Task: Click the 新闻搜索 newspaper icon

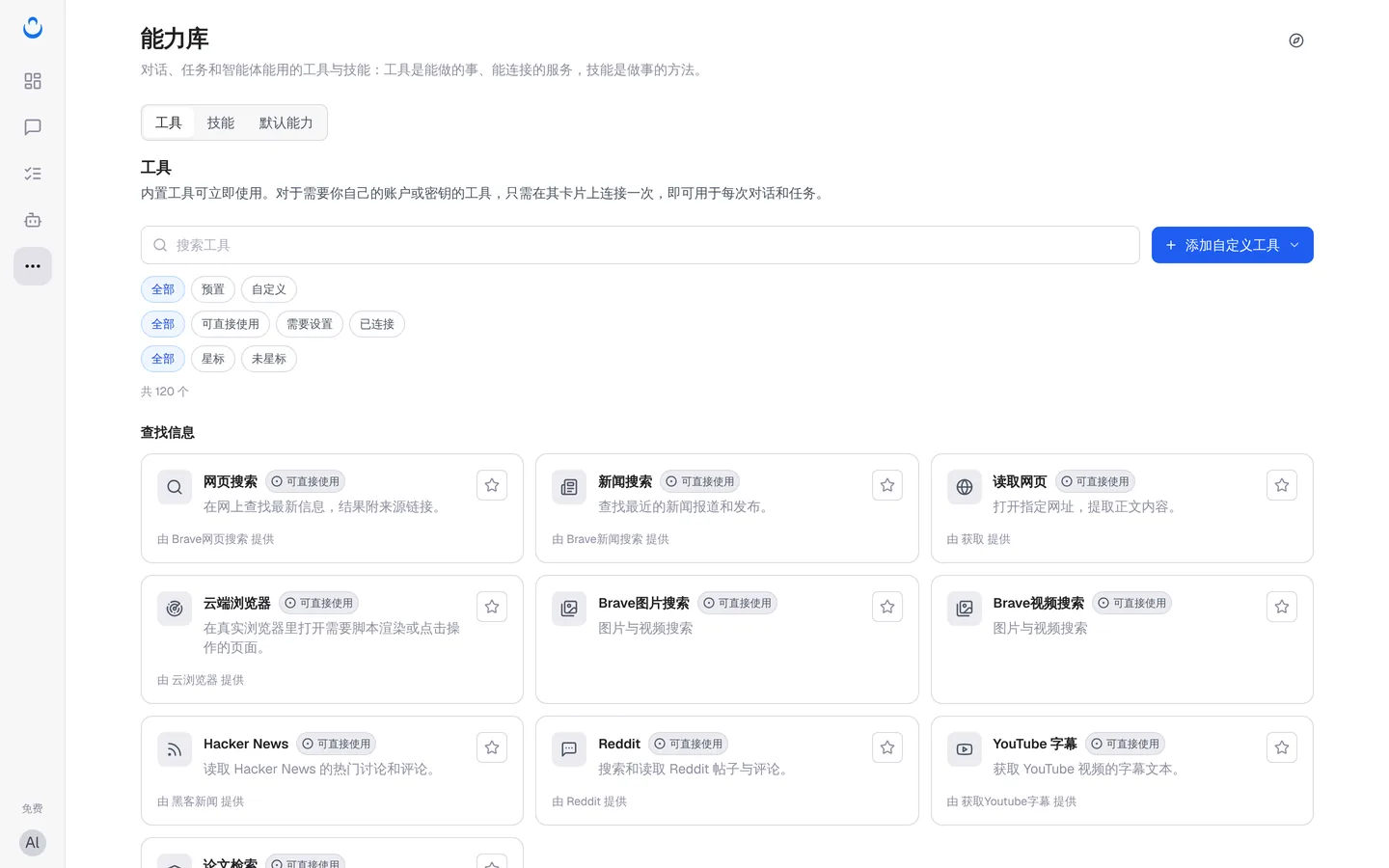Action: 569,487
